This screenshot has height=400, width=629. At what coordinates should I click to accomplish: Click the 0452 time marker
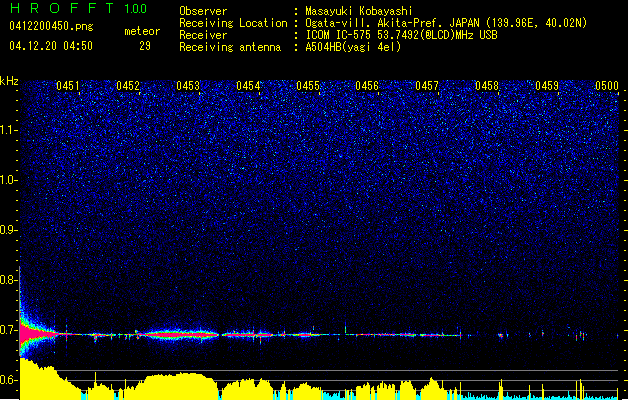128,86
